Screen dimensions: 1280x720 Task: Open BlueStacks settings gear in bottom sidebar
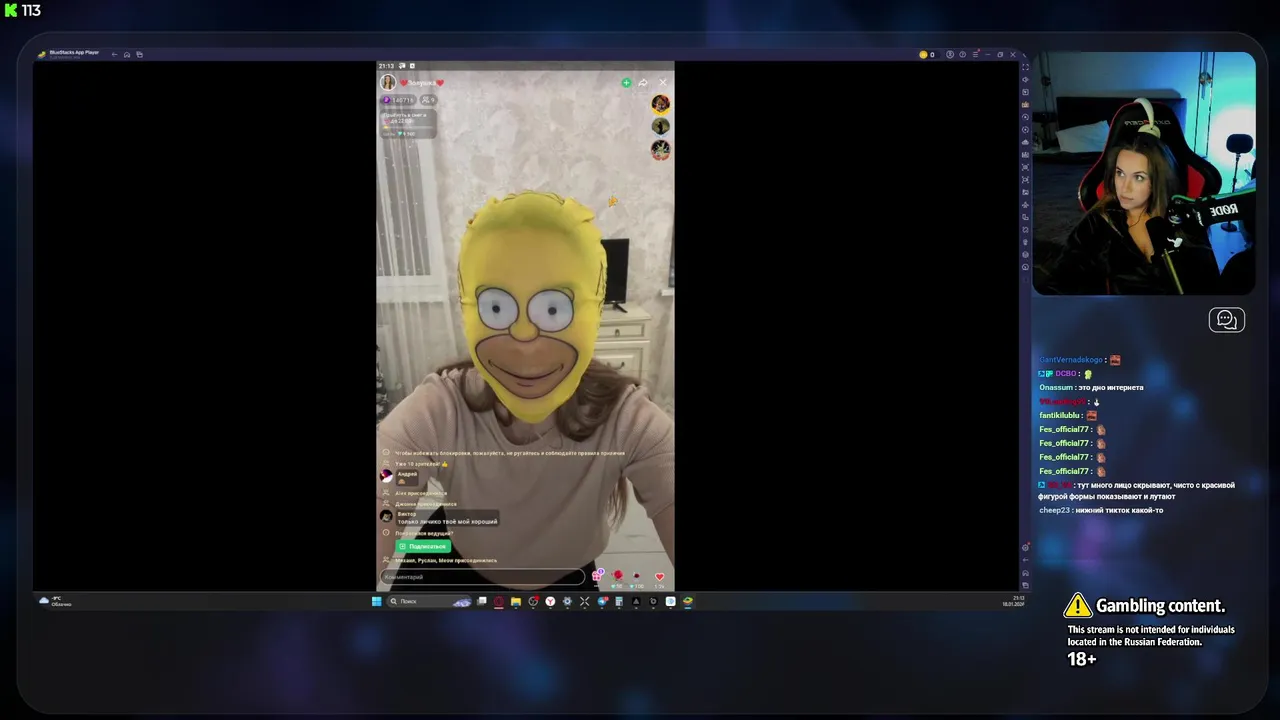click(x=1025, y=548)
